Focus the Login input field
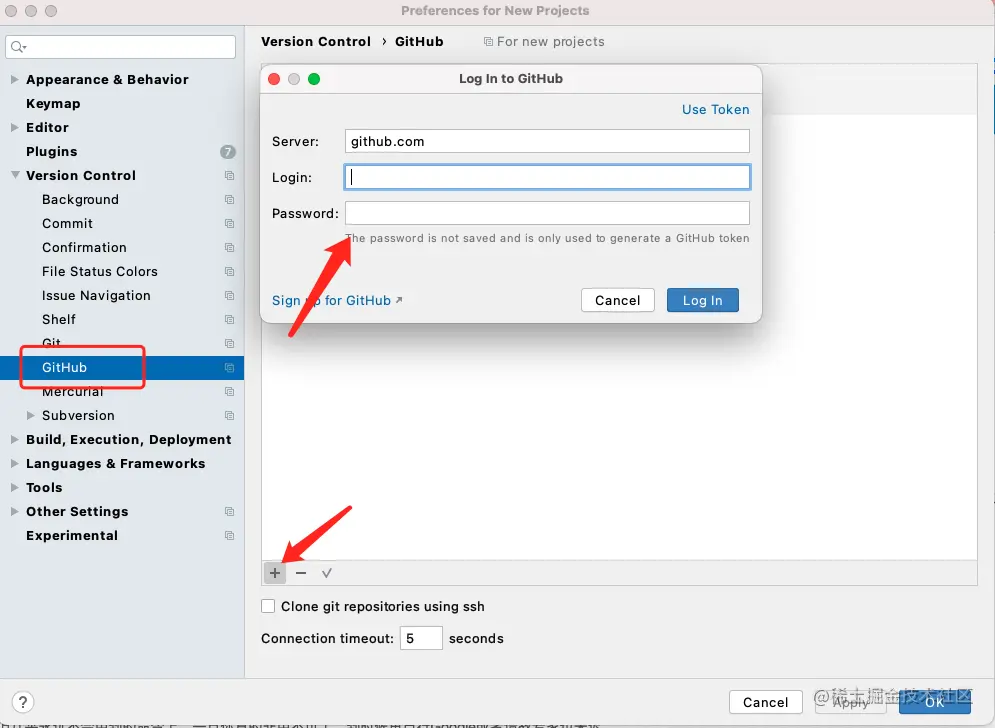 (547, 177)
